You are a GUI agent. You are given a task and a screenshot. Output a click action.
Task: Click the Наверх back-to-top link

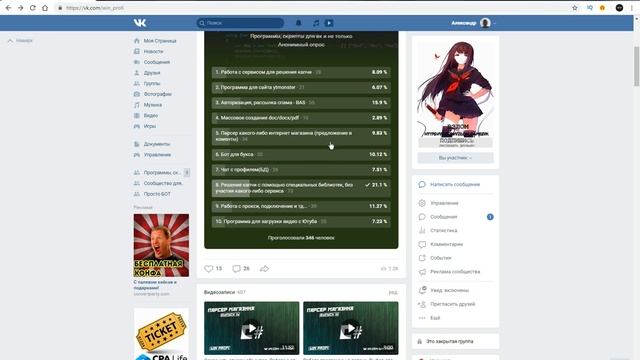click(20, 40)
